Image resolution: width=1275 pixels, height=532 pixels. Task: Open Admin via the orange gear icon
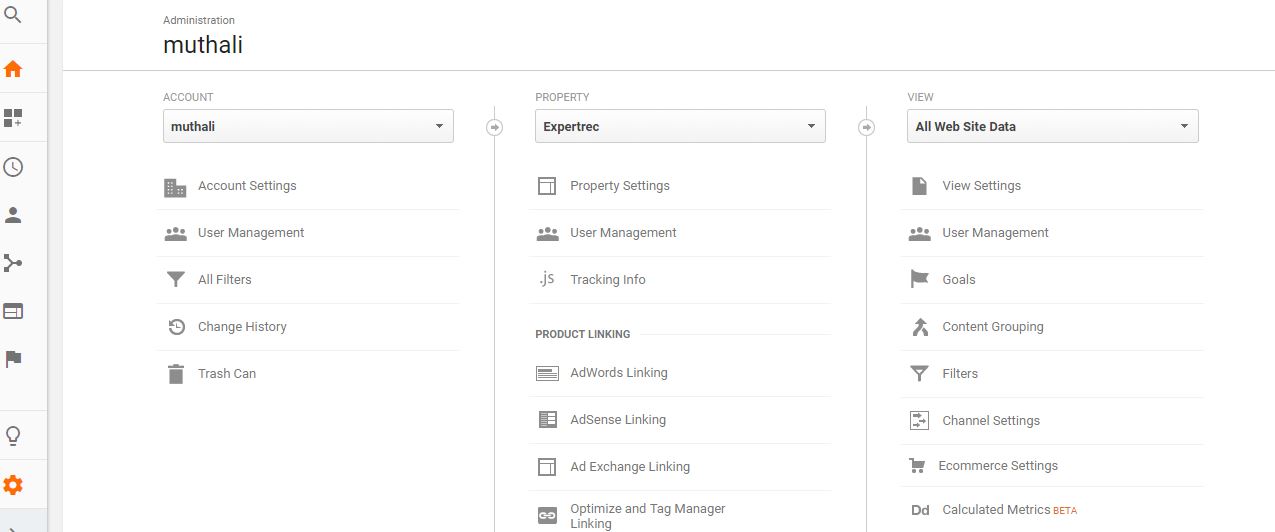(x=13, y=486)
